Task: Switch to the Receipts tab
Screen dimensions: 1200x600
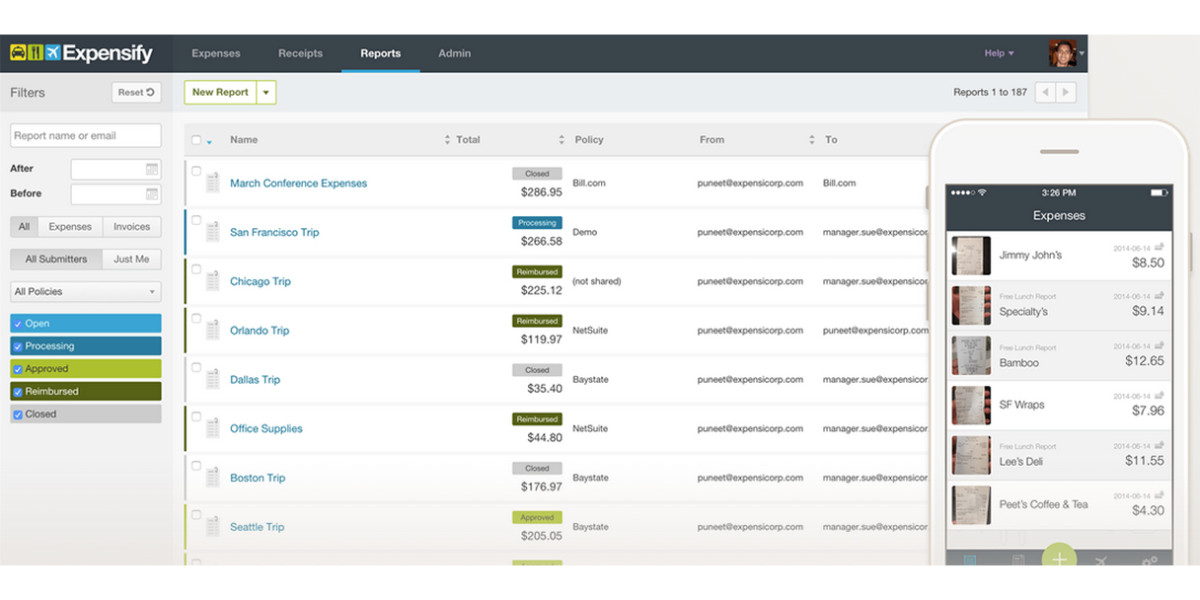Action: pos(300,53)
